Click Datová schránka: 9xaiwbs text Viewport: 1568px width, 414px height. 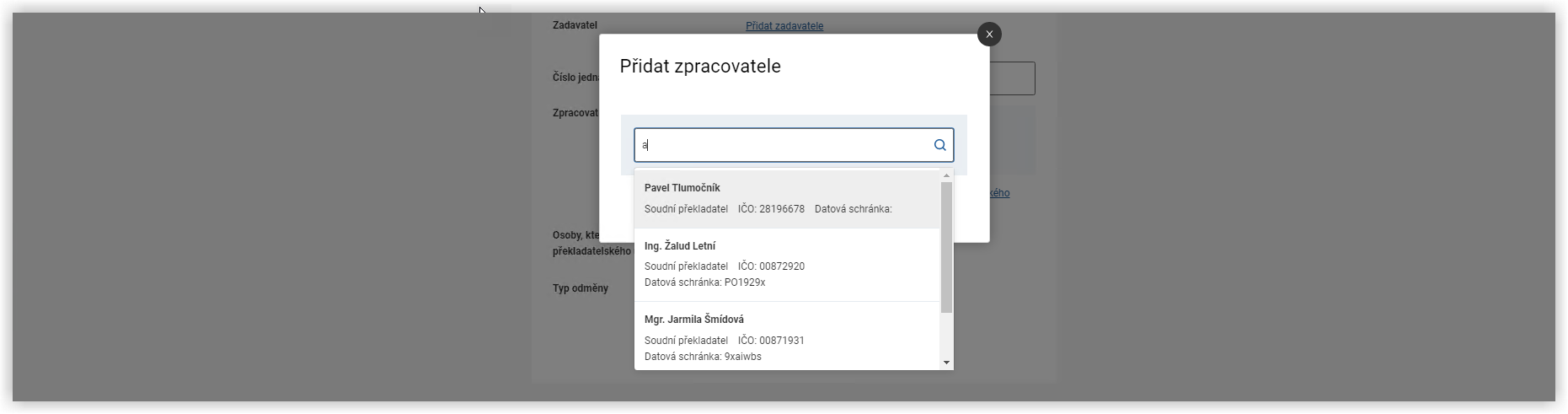click(x=703, y=357)
